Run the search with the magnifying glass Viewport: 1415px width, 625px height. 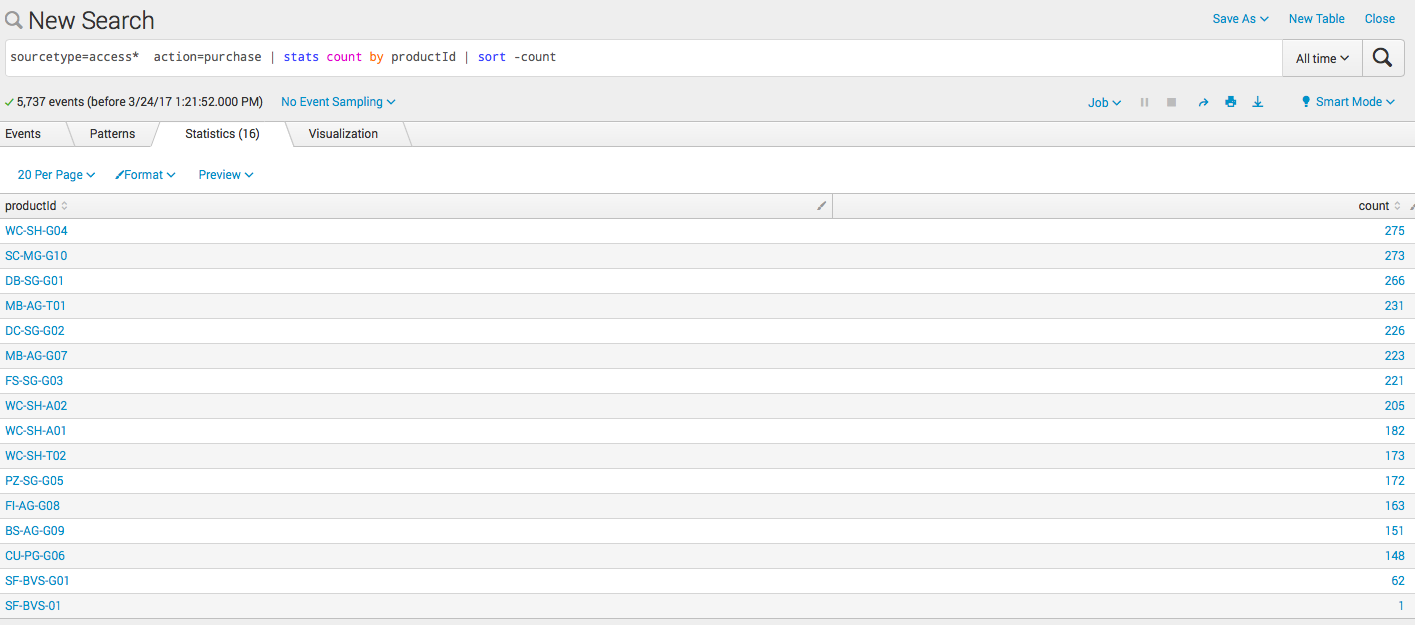point(1383,57)
